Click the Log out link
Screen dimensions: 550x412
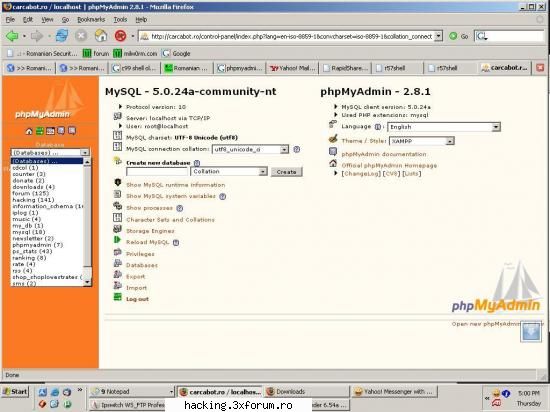click(138, 299)
